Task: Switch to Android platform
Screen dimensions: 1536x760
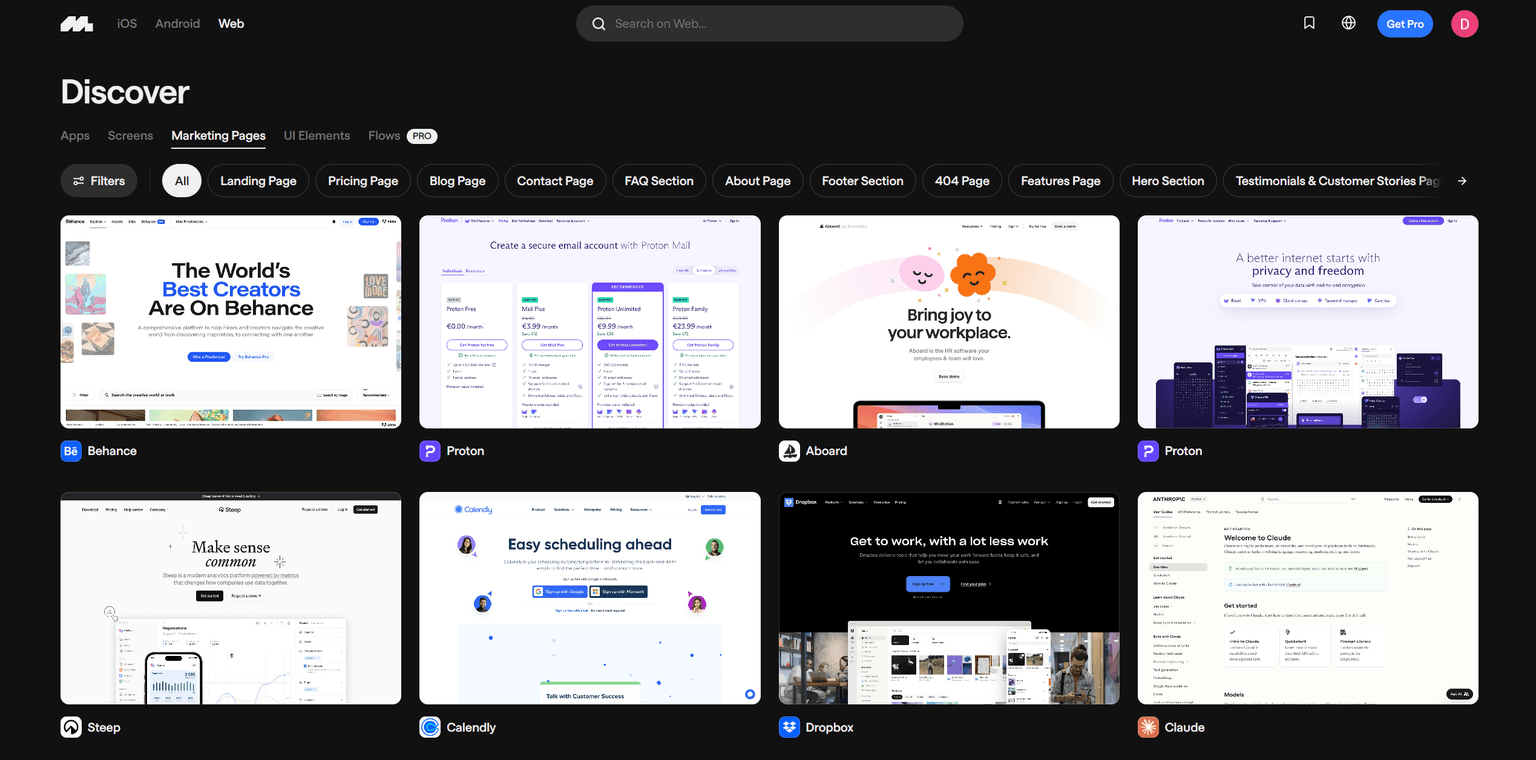Action: (177, 23)
